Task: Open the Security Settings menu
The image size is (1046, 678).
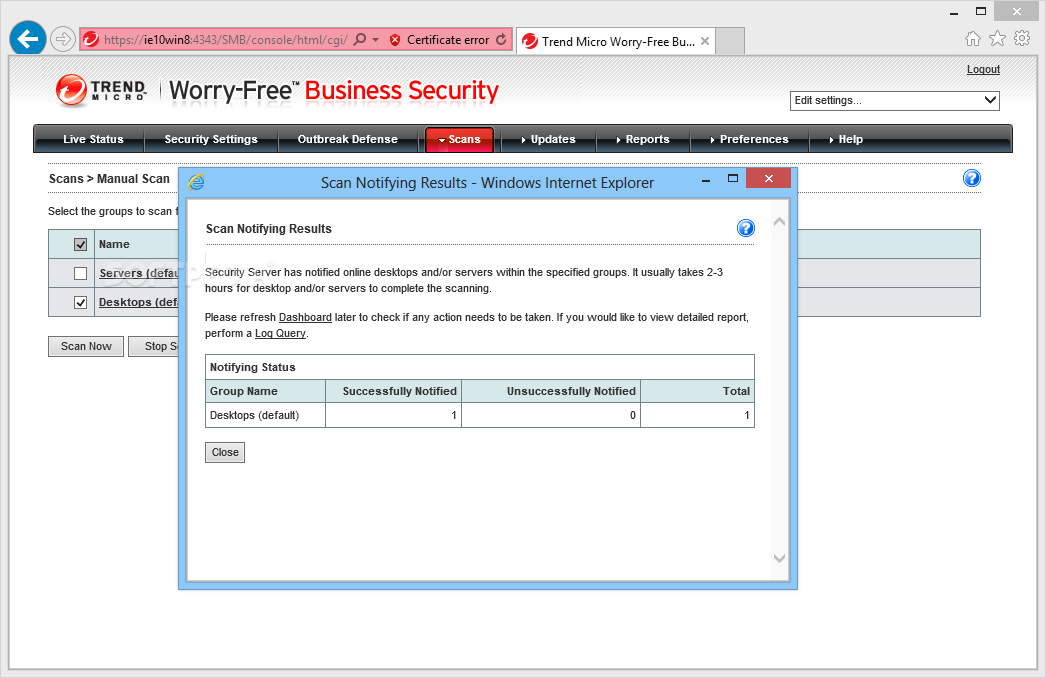Action: 211,139
